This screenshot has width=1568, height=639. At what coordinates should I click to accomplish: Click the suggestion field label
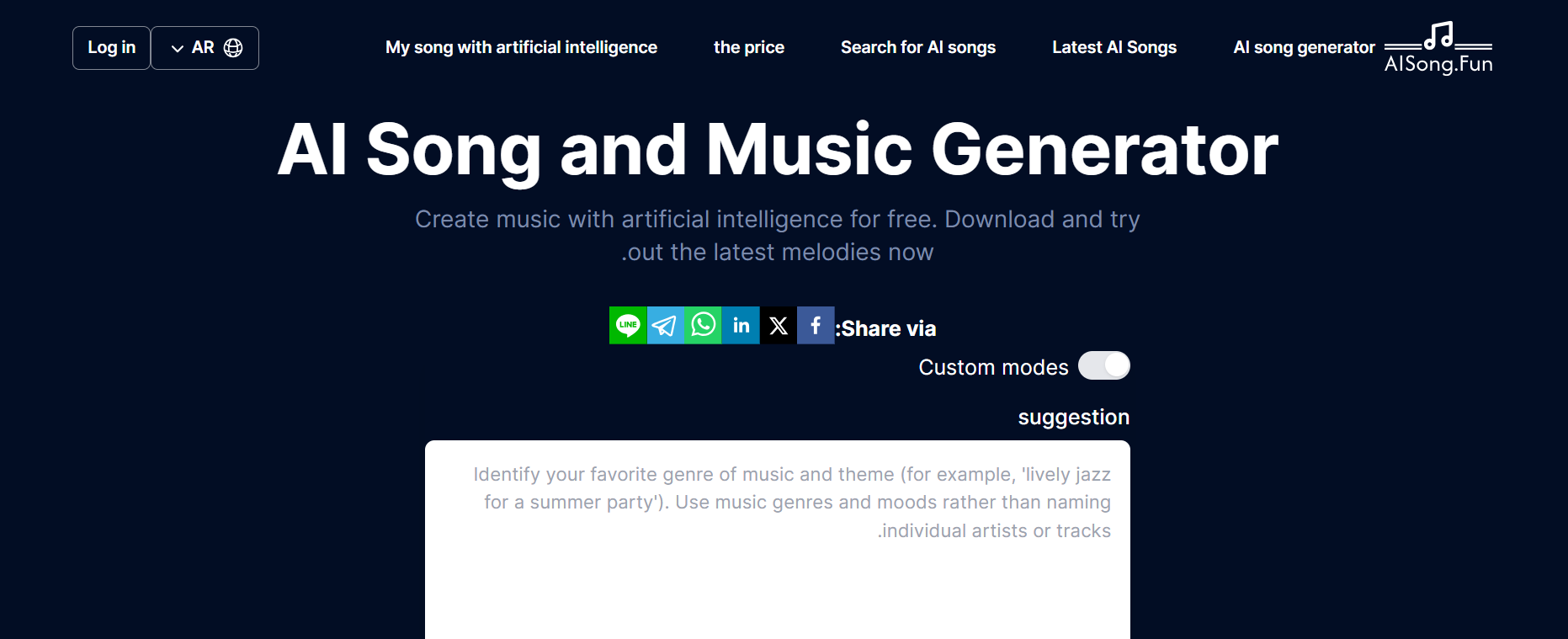tap(1073, 418)
